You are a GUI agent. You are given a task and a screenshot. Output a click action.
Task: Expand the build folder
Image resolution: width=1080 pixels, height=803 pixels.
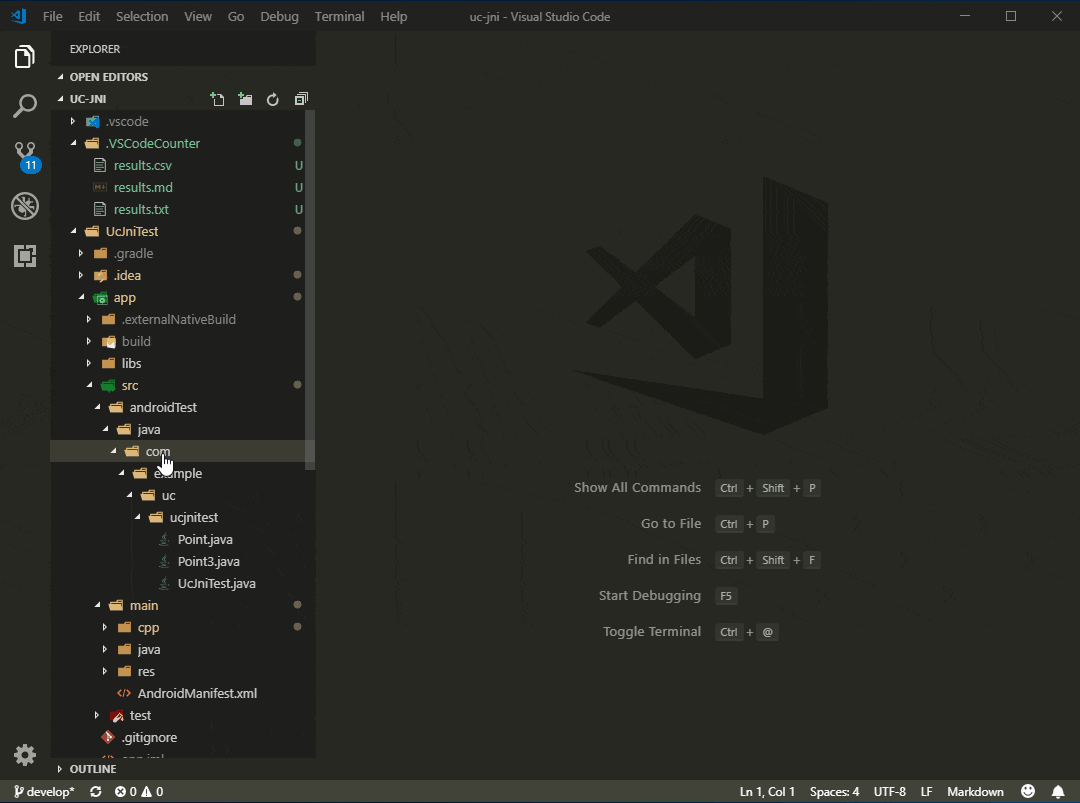pyautogui.click(x=183, y=342)
